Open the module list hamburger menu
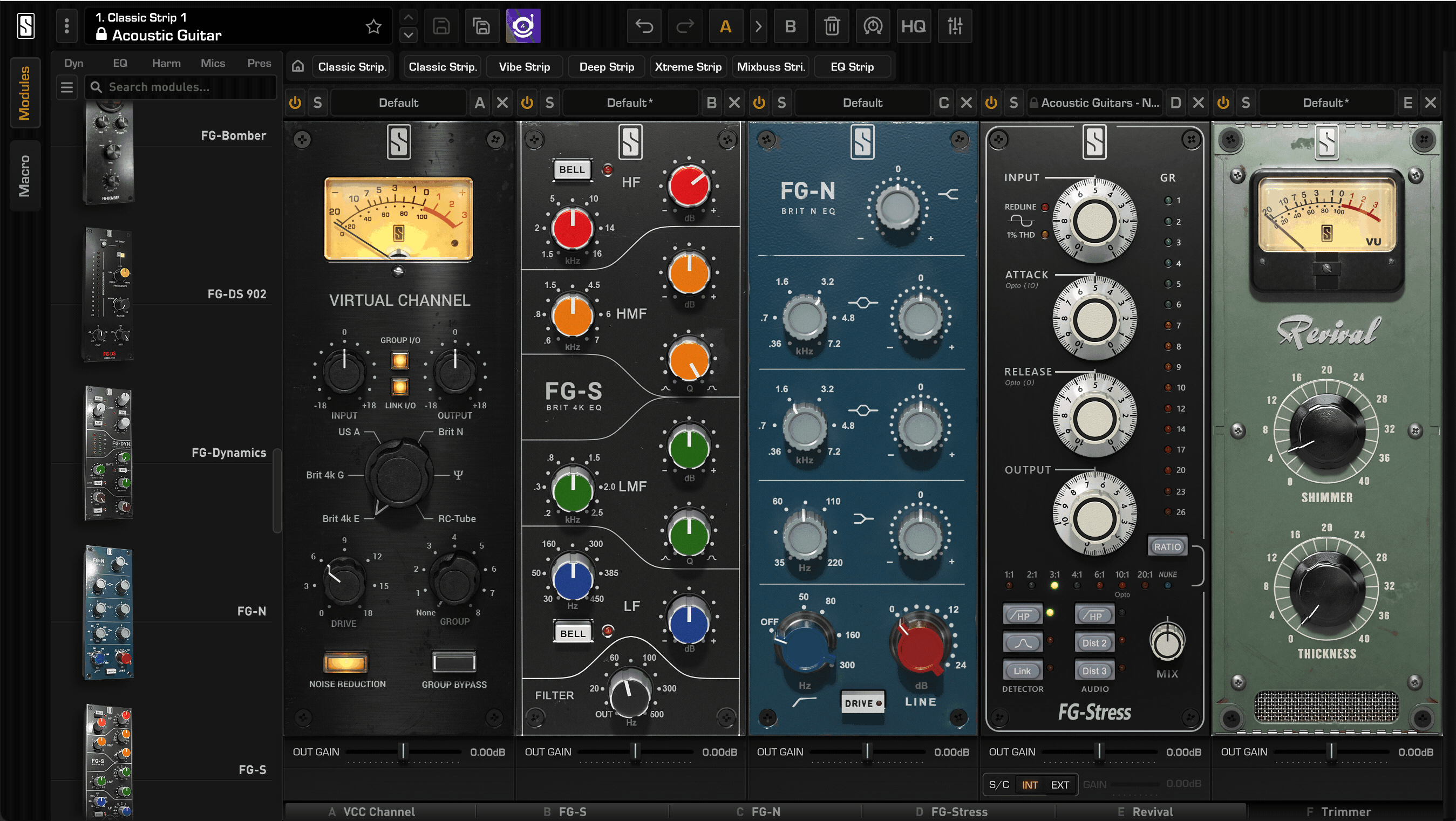The height and width of the screenshot is (821, 1456). [x=67, y=87]
